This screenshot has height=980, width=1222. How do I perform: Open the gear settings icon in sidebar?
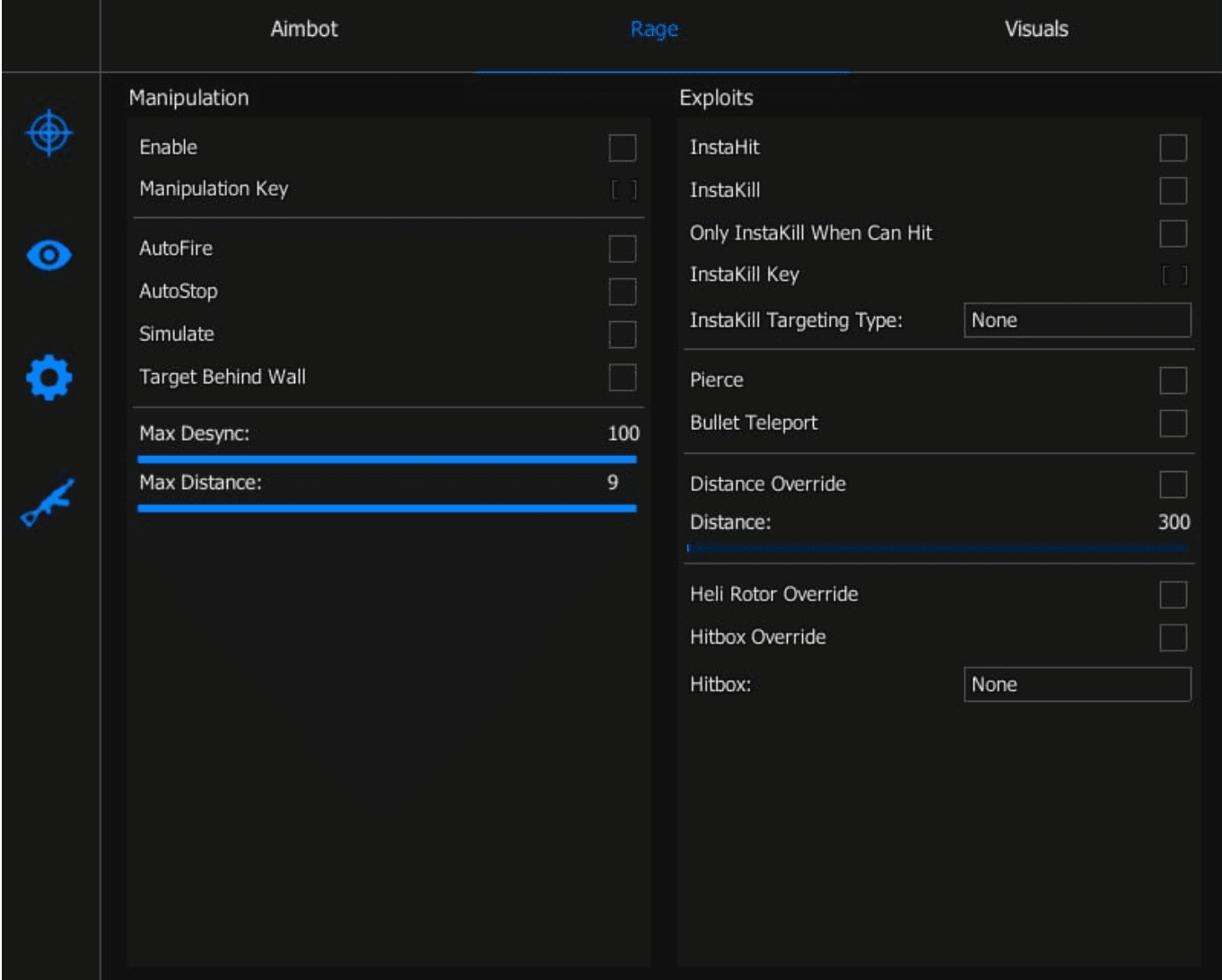(x=49, y=377)
